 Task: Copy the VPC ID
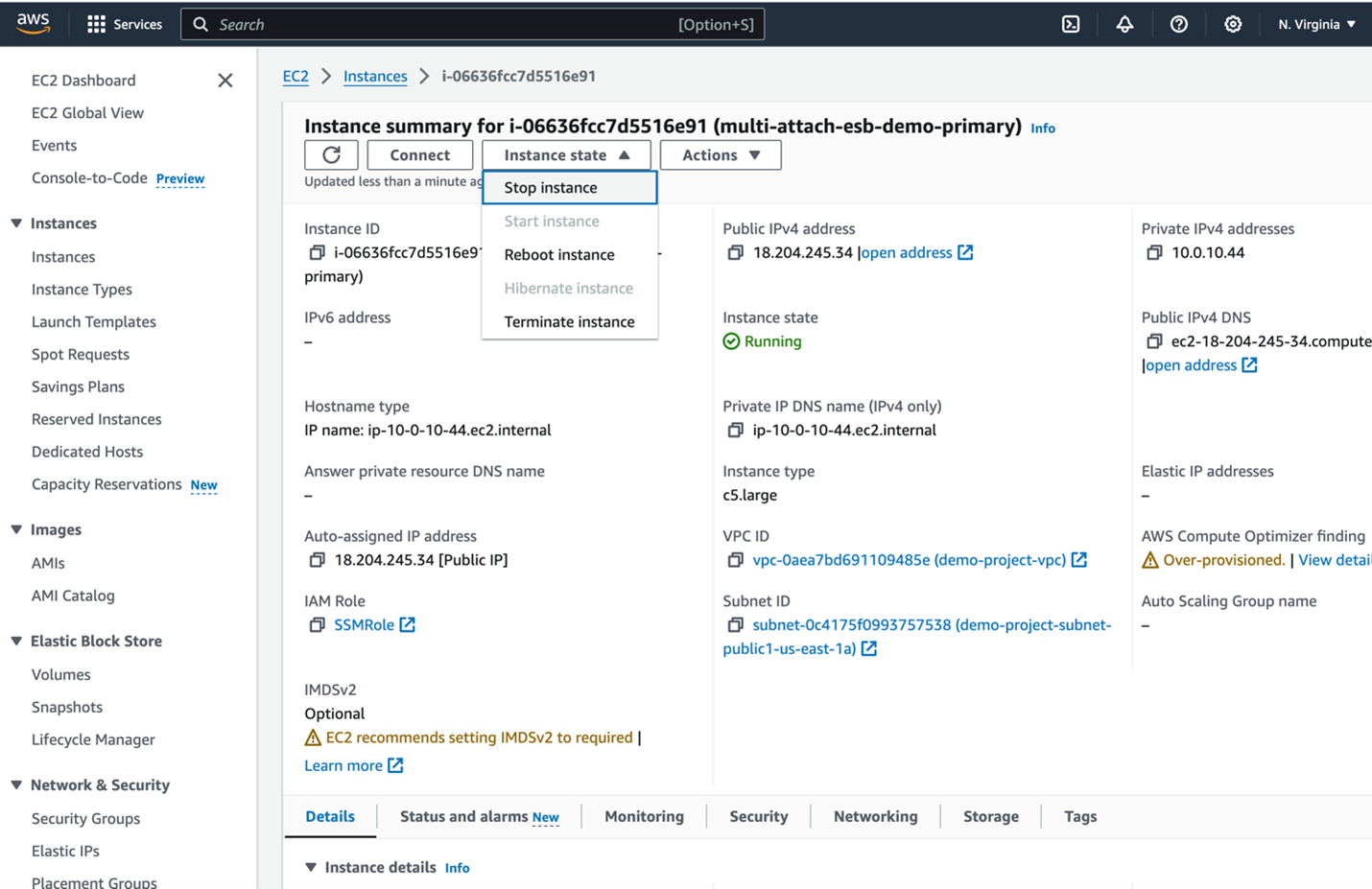tap(735, 559)
